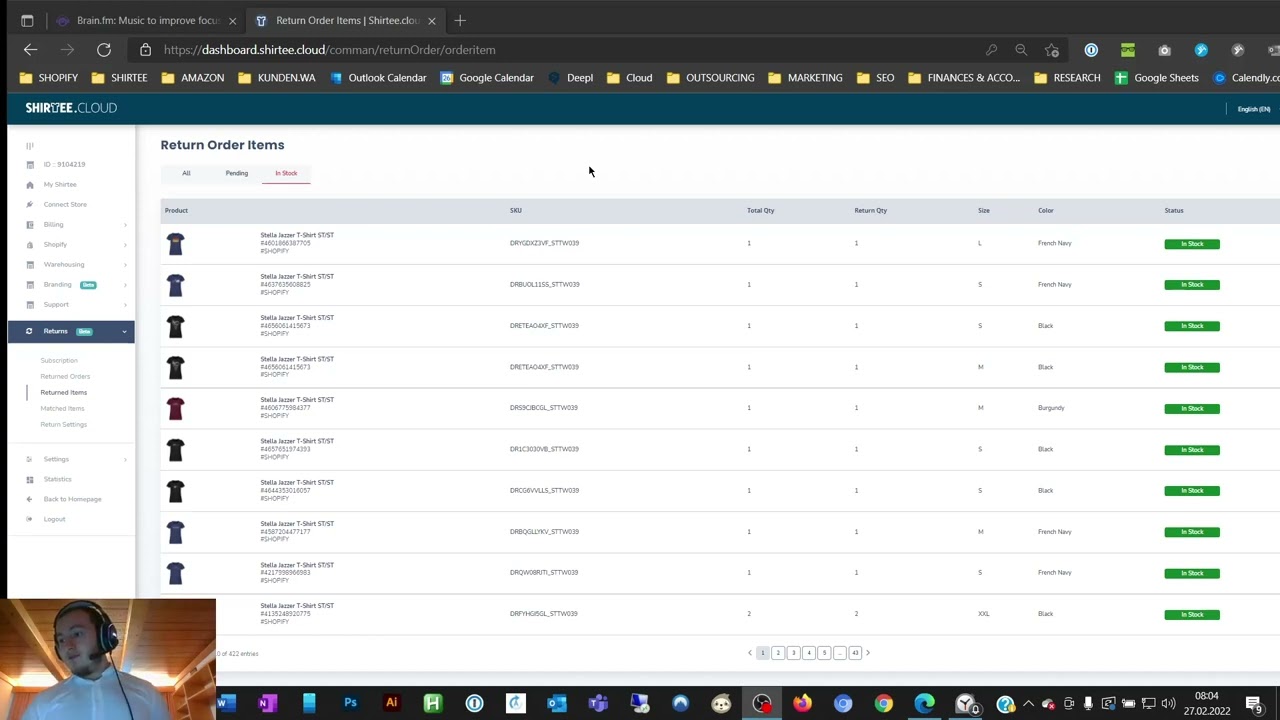Open Illustrator from the taskbar
Screen dimensions: 1280x720
(x=391, y=703)
